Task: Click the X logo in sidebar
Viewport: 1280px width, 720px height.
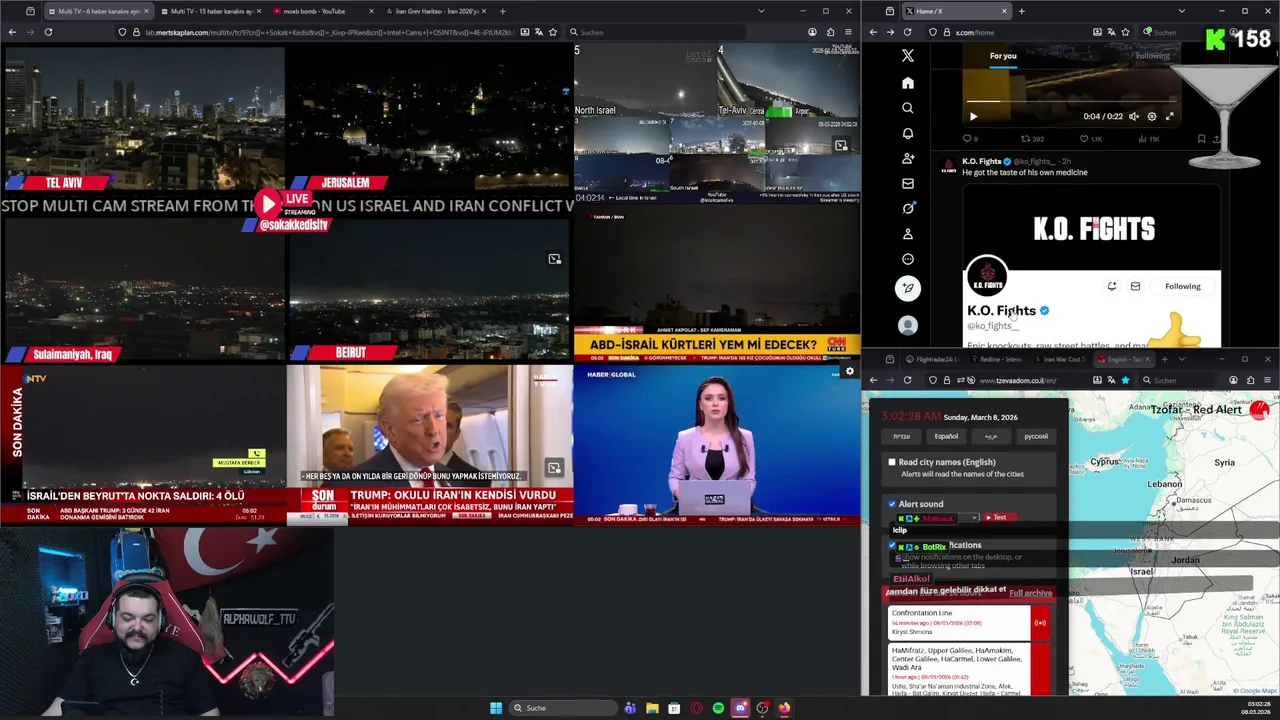Action: [908, 56]
